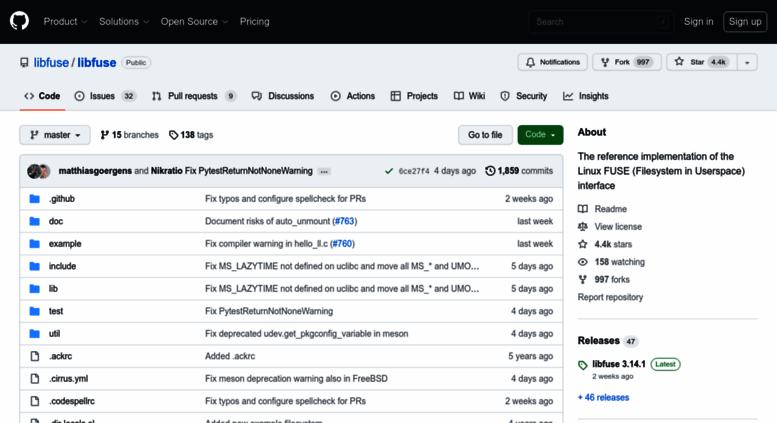Click the Sign up button
777x423 pixels.
(745, 22)
